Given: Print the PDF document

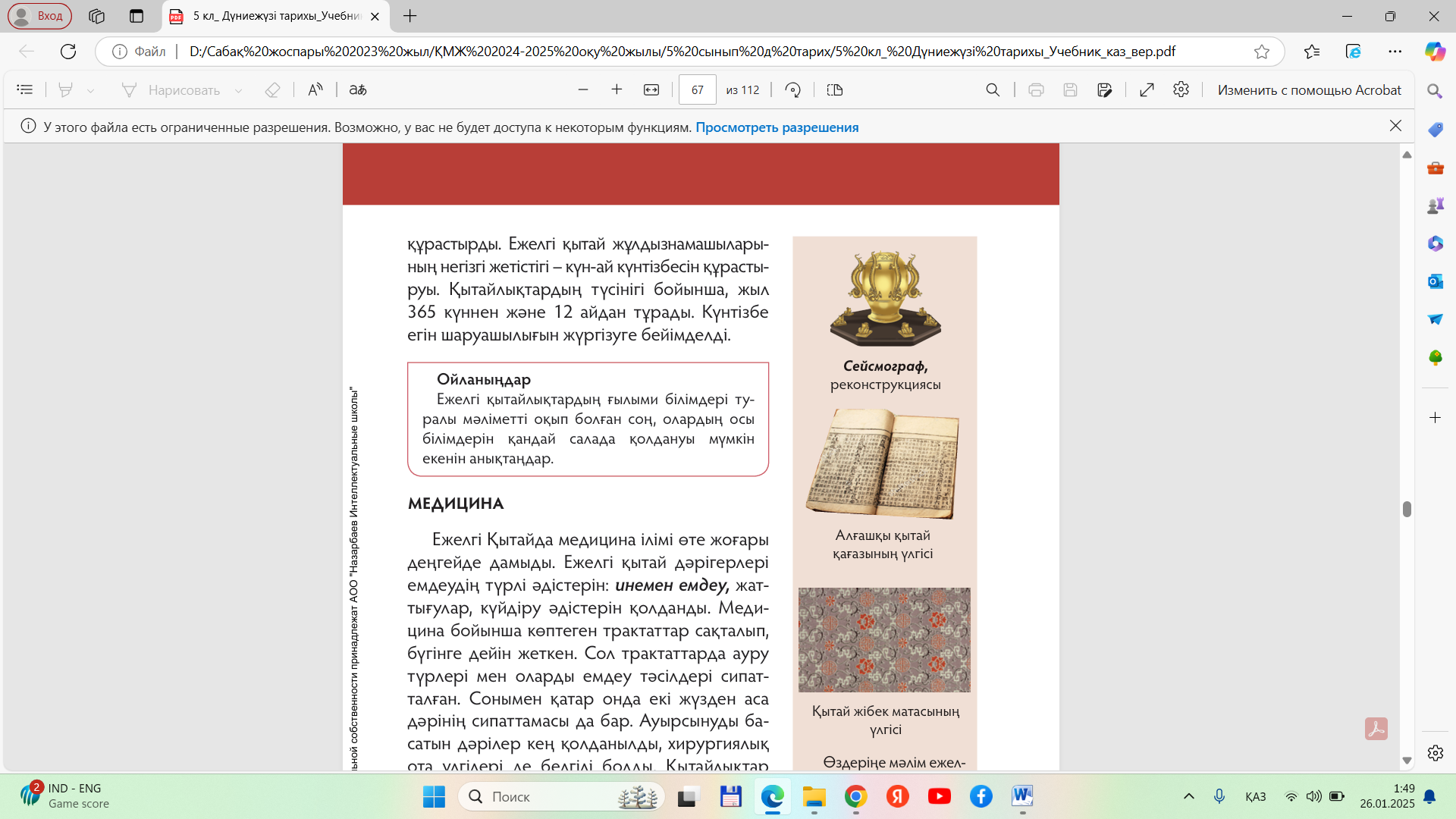Looking at the screenshot, I should [x=1036, y=89].
